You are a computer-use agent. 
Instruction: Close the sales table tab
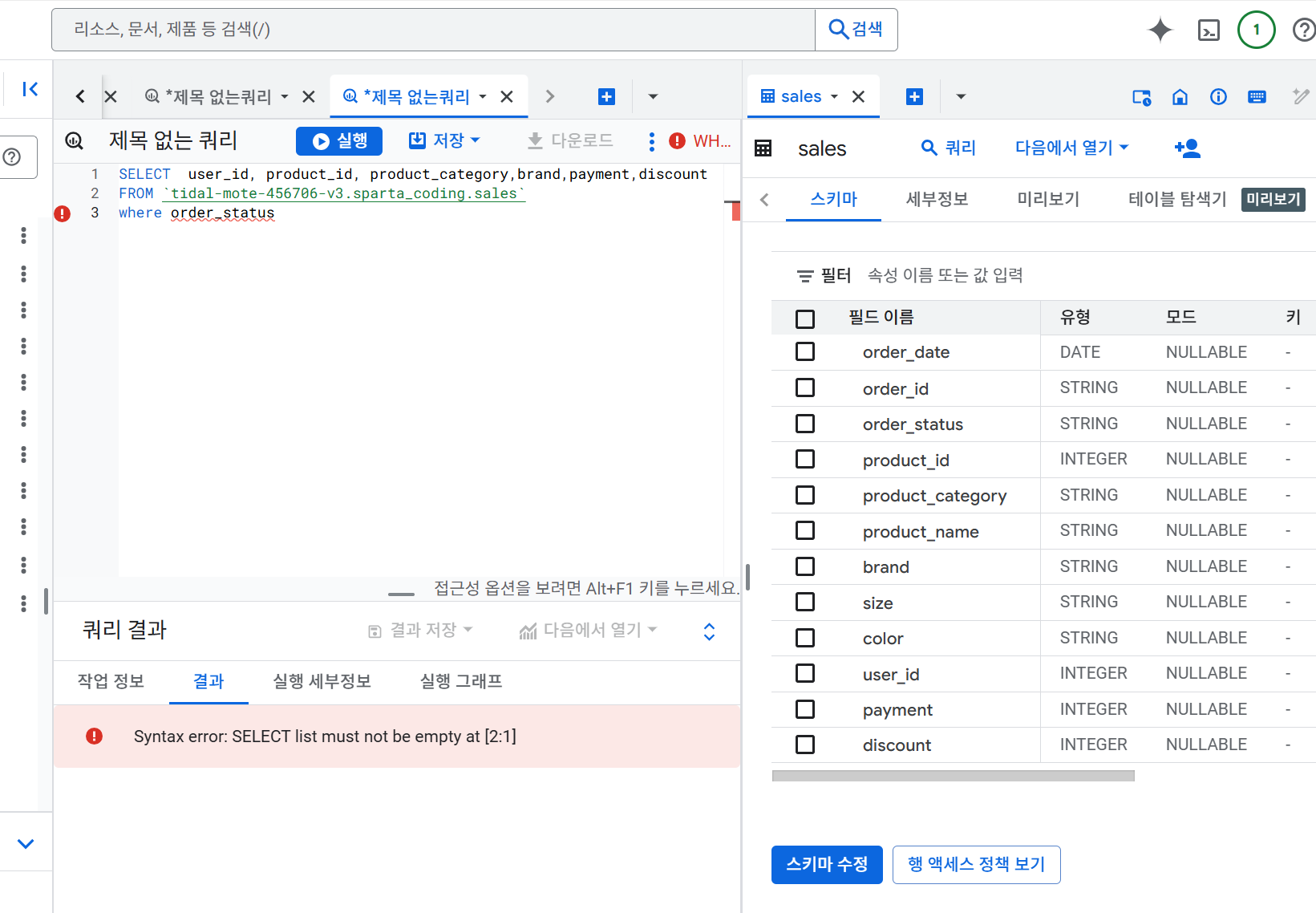tap(859, 96)
